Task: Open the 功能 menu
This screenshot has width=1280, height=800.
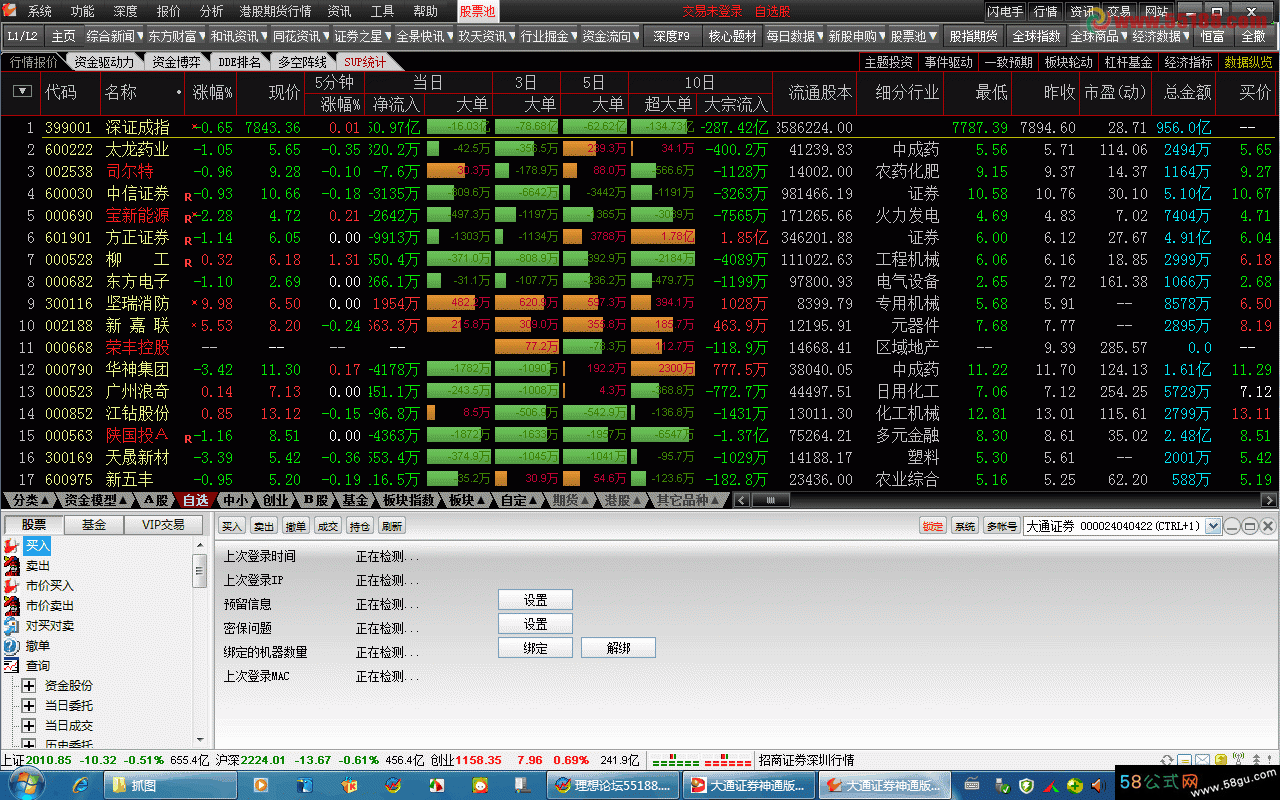Action: point(83,11)
